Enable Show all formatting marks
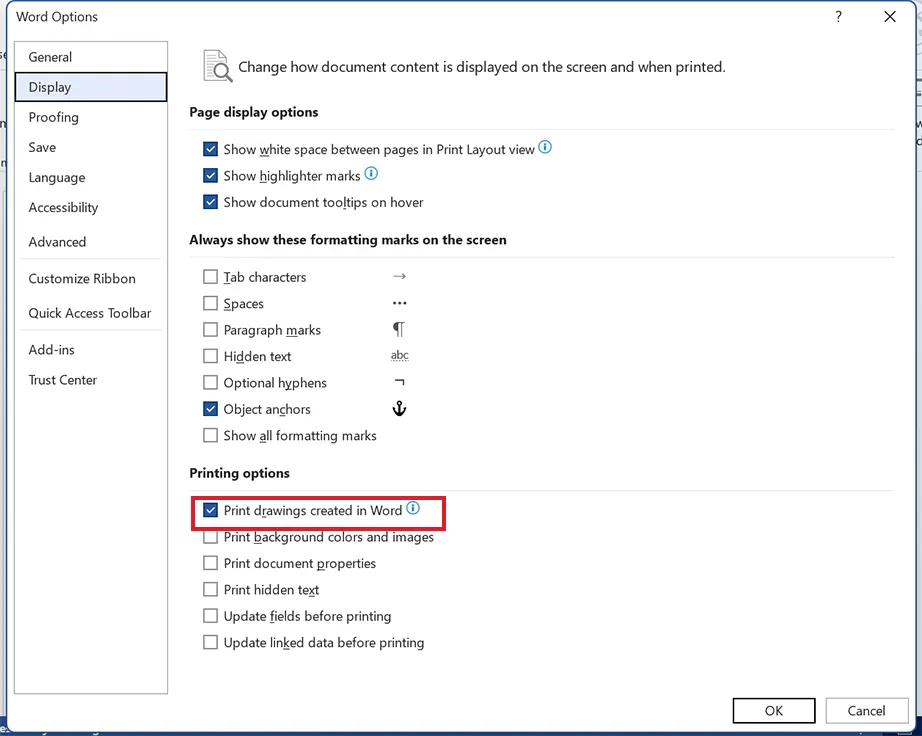 (x=210, y=436)
